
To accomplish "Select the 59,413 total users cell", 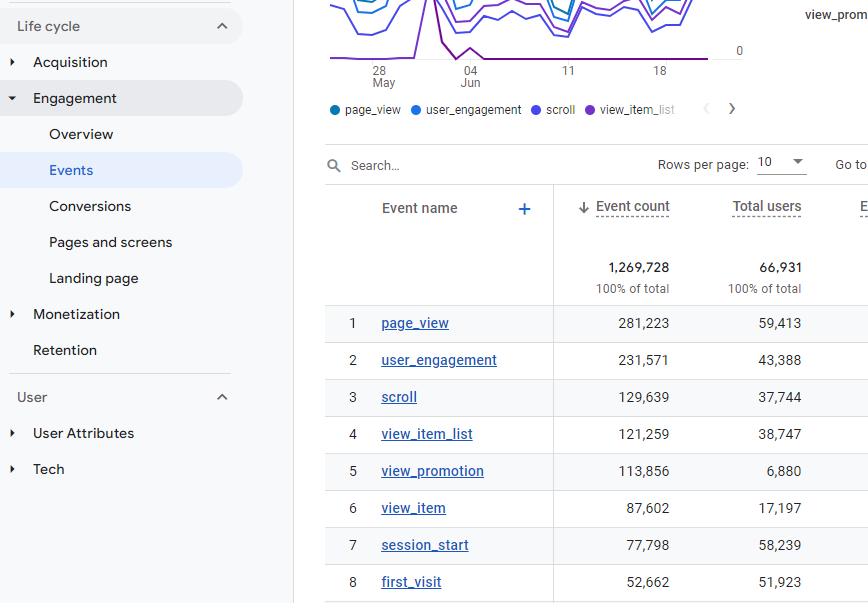I will coord(779,323).
